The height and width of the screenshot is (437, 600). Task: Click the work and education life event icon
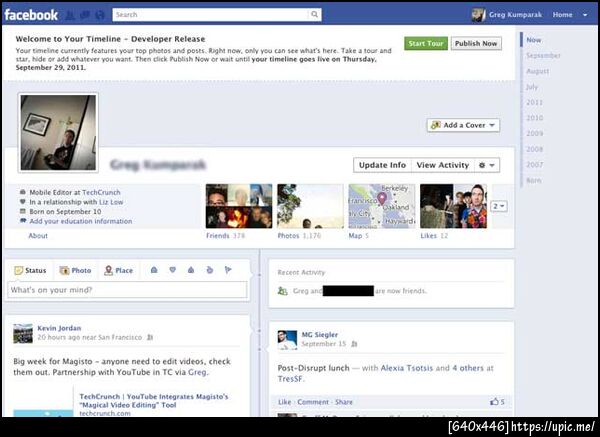154,270
